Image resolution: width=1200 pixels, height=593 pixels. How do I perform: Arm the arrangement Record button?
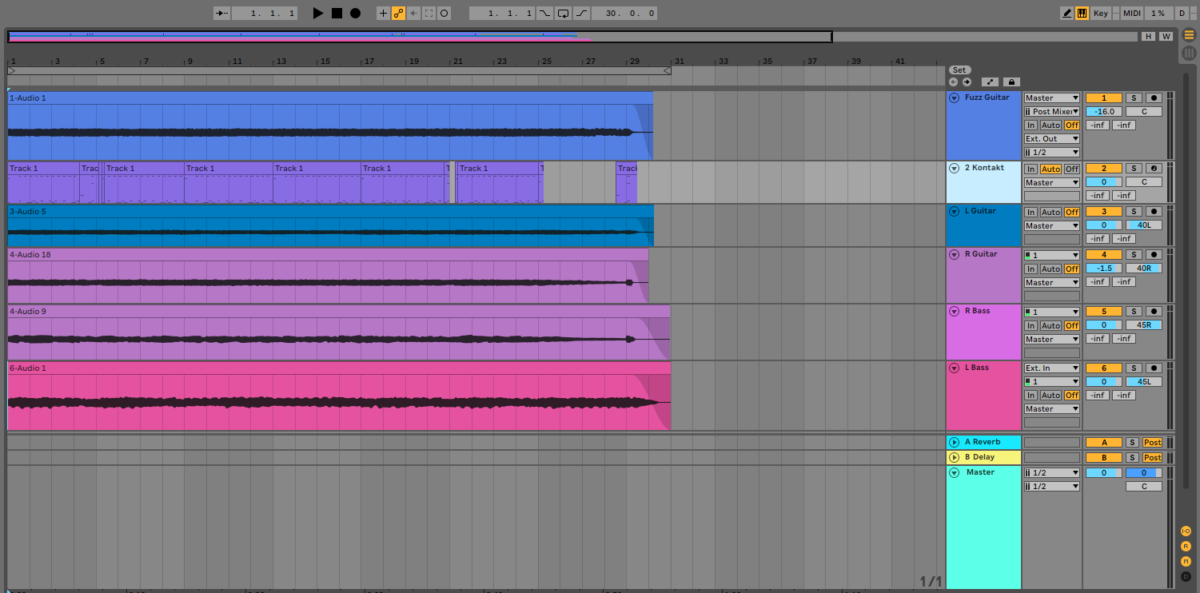click(x=355, y=13)
